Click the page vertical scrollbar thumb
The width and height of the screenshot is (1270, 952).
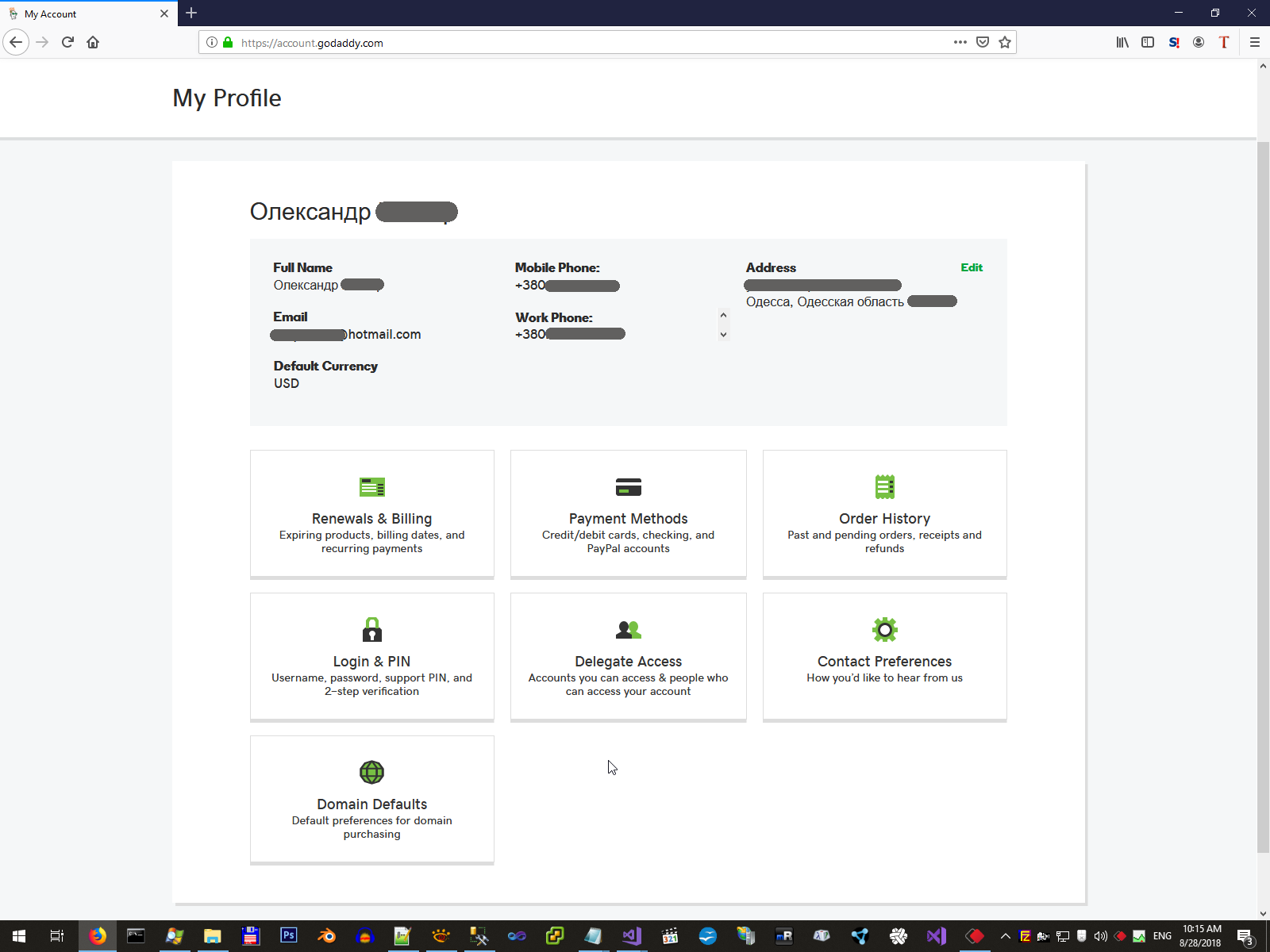tap(1263, 496)
